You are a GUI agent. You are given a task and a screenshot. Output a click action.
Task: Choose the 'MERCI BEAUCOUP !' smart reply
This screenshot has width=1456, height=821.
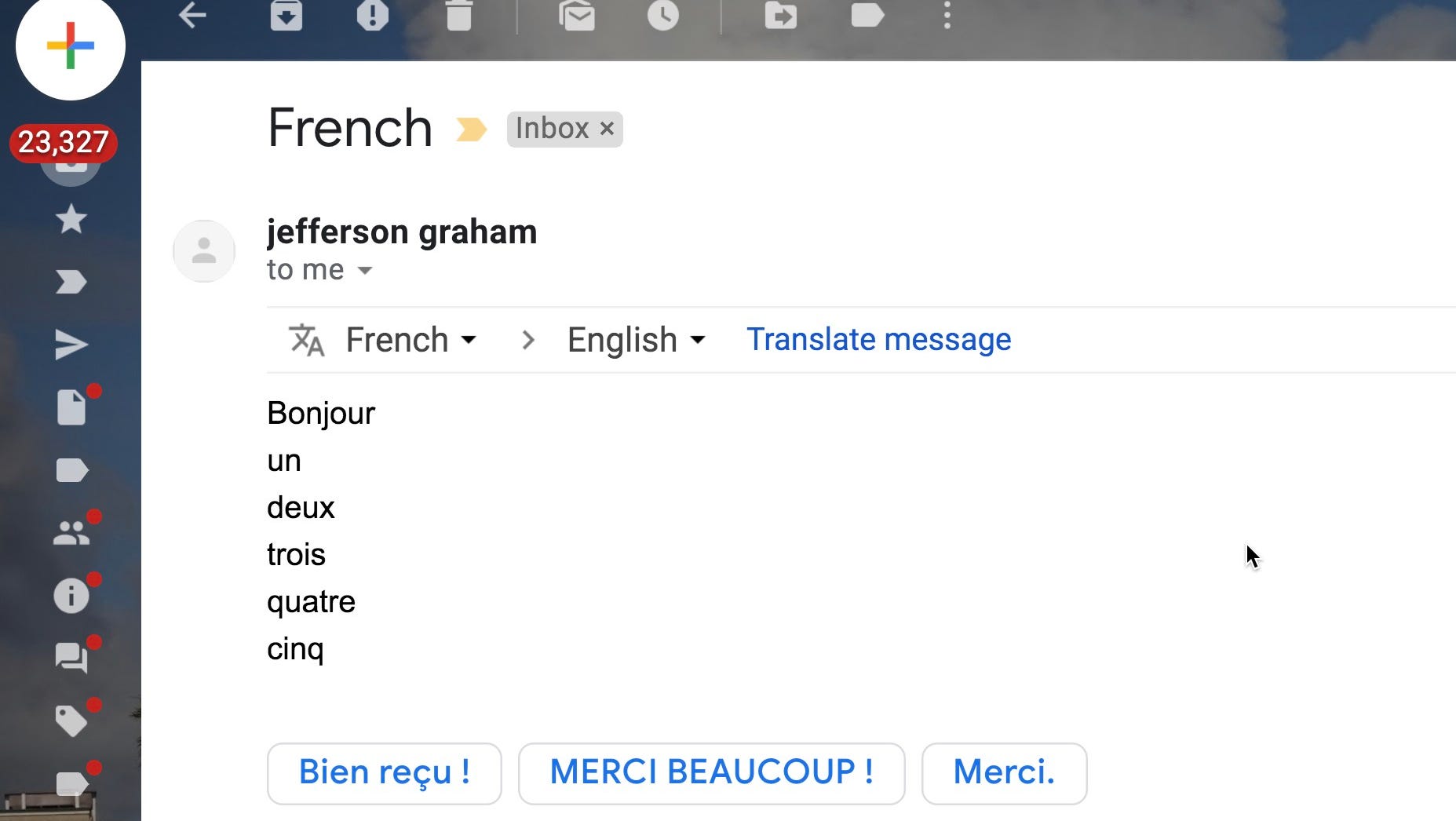tap(711, 773)
